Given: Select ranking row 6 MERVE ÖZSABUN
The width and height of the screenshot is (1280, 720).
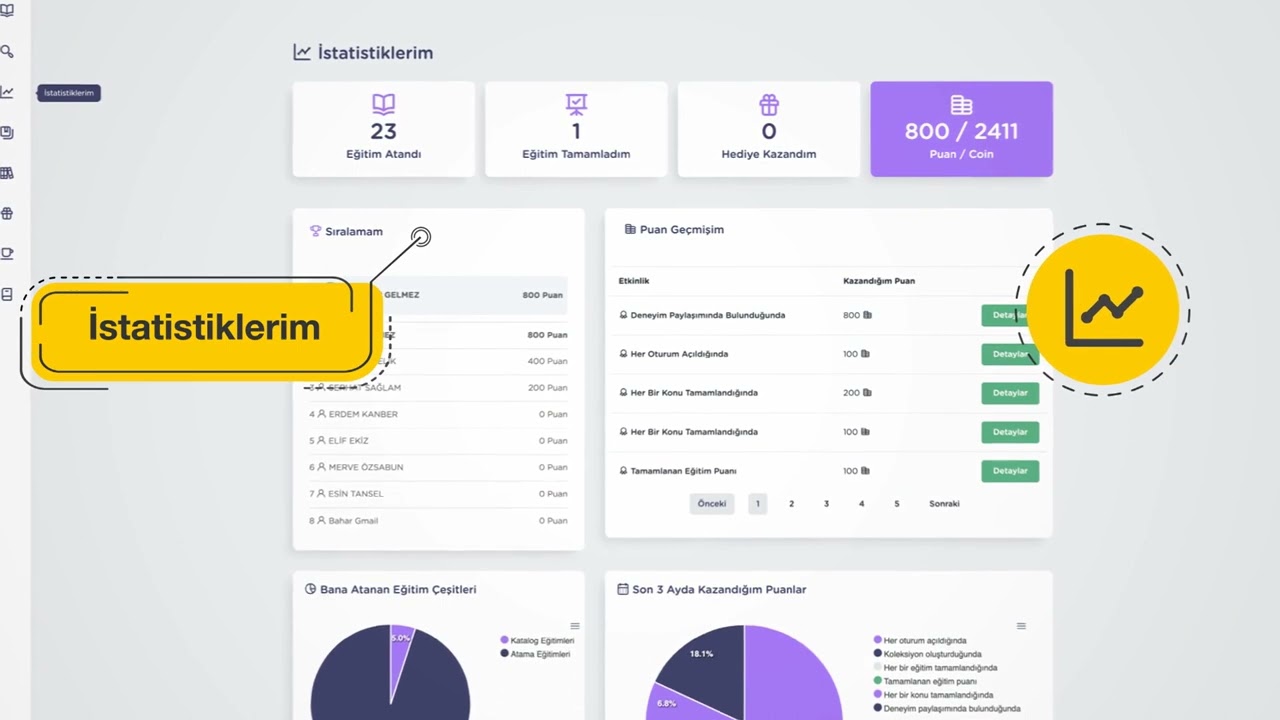Looking at the screenshot, I should (438, 467).
